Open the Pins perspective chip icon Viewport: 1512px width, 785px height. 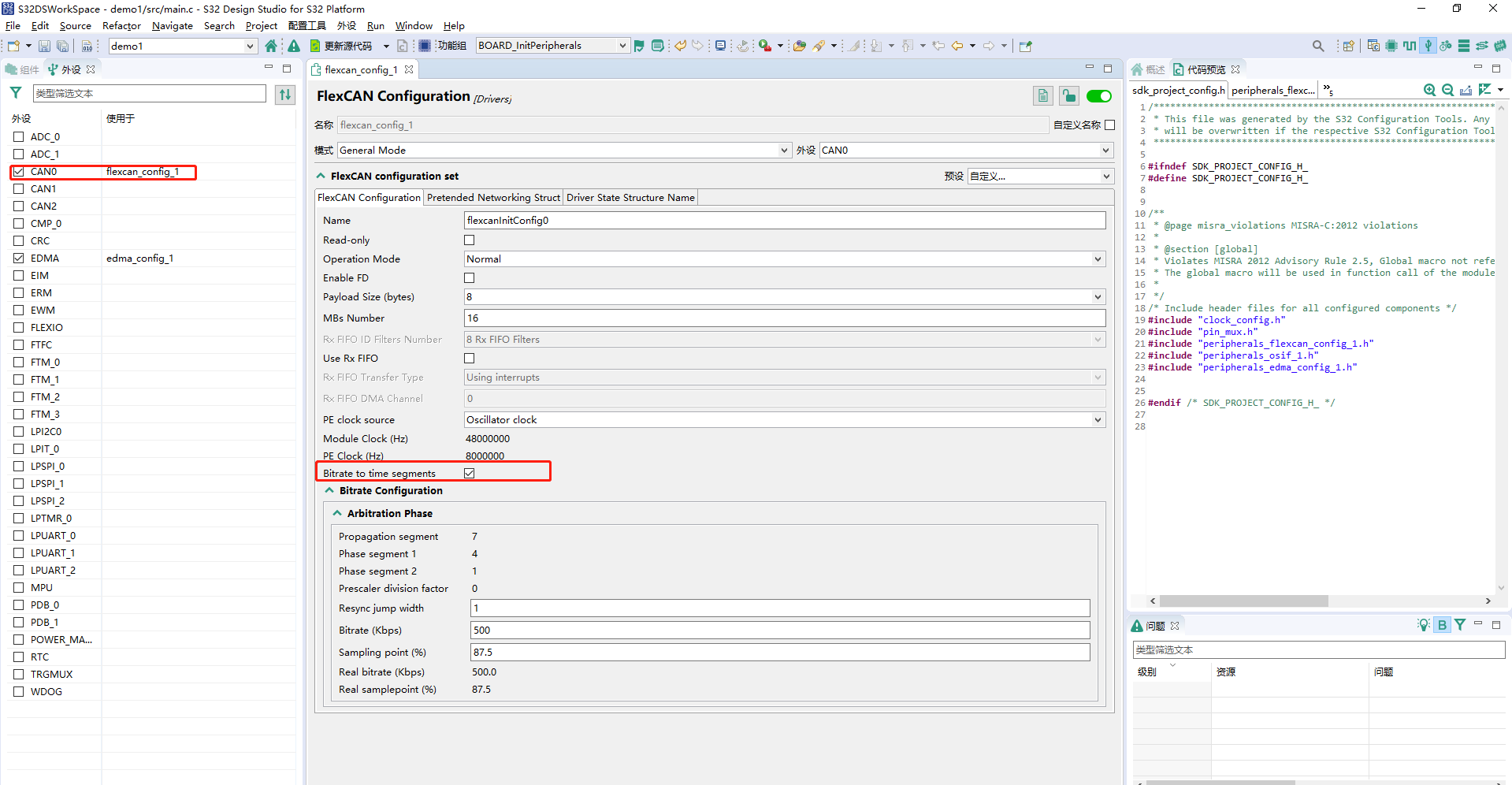click(1391, 46)
